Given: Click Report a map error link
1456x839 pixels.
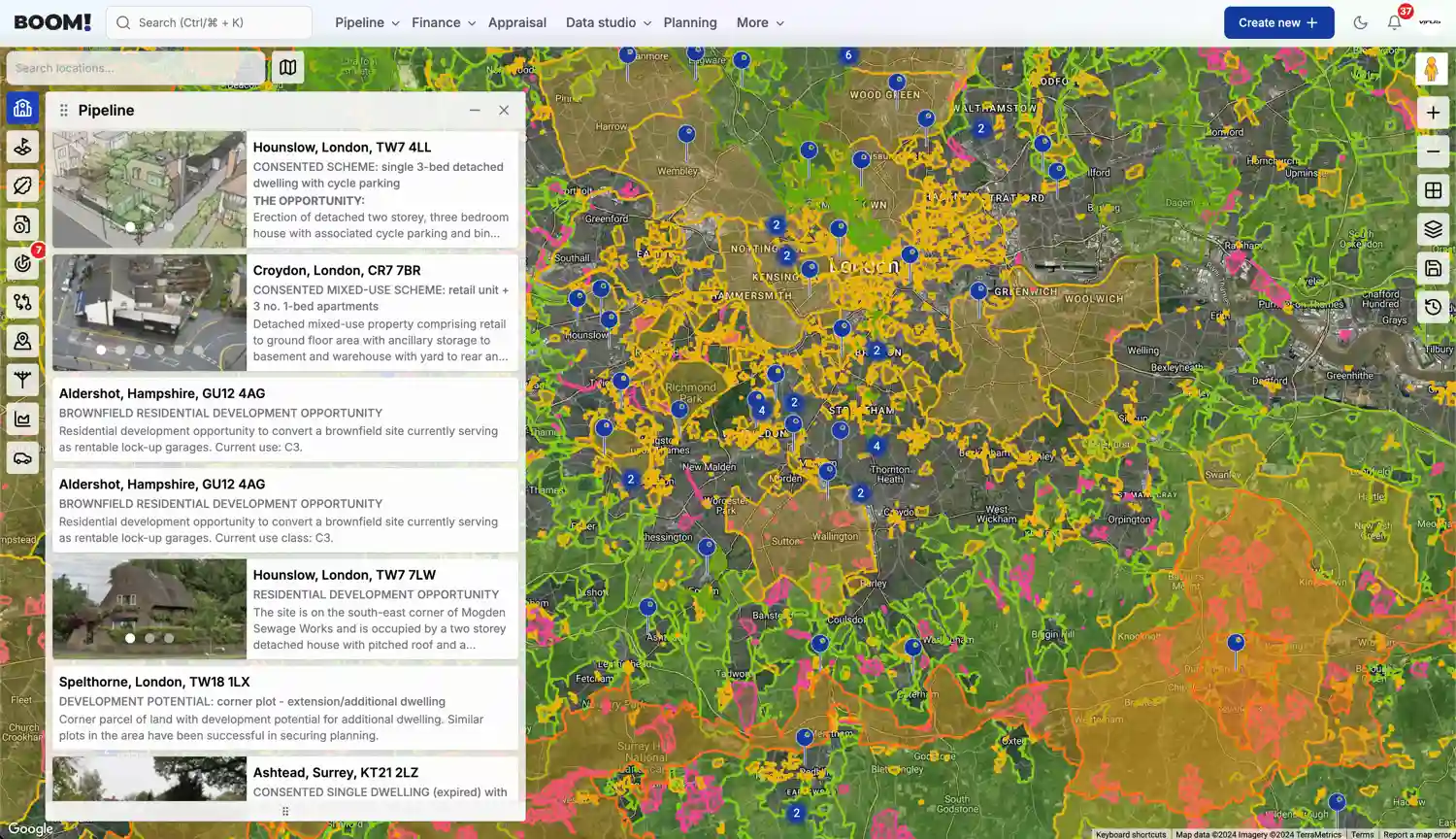Looking at the screenshot, I should coord(1417,834).
